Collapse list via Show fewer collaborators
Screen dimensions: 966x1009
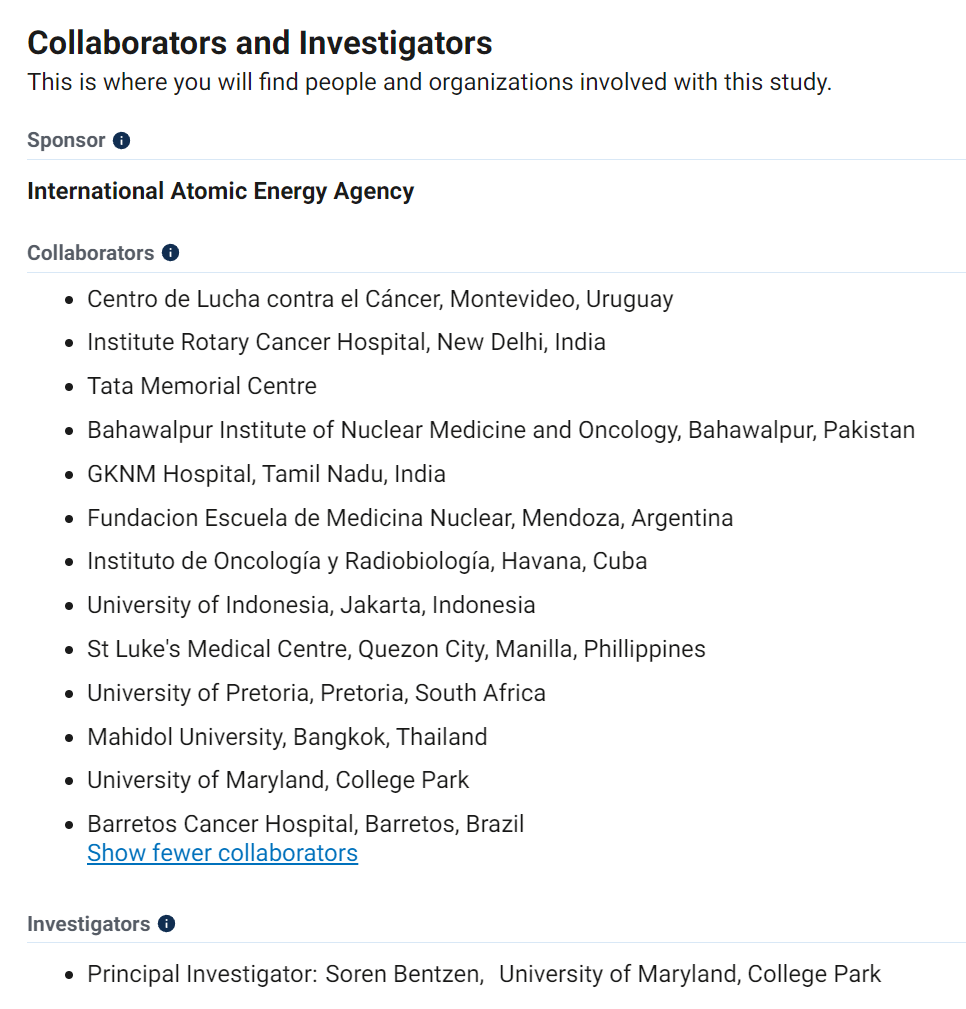[x=222, y=853]
